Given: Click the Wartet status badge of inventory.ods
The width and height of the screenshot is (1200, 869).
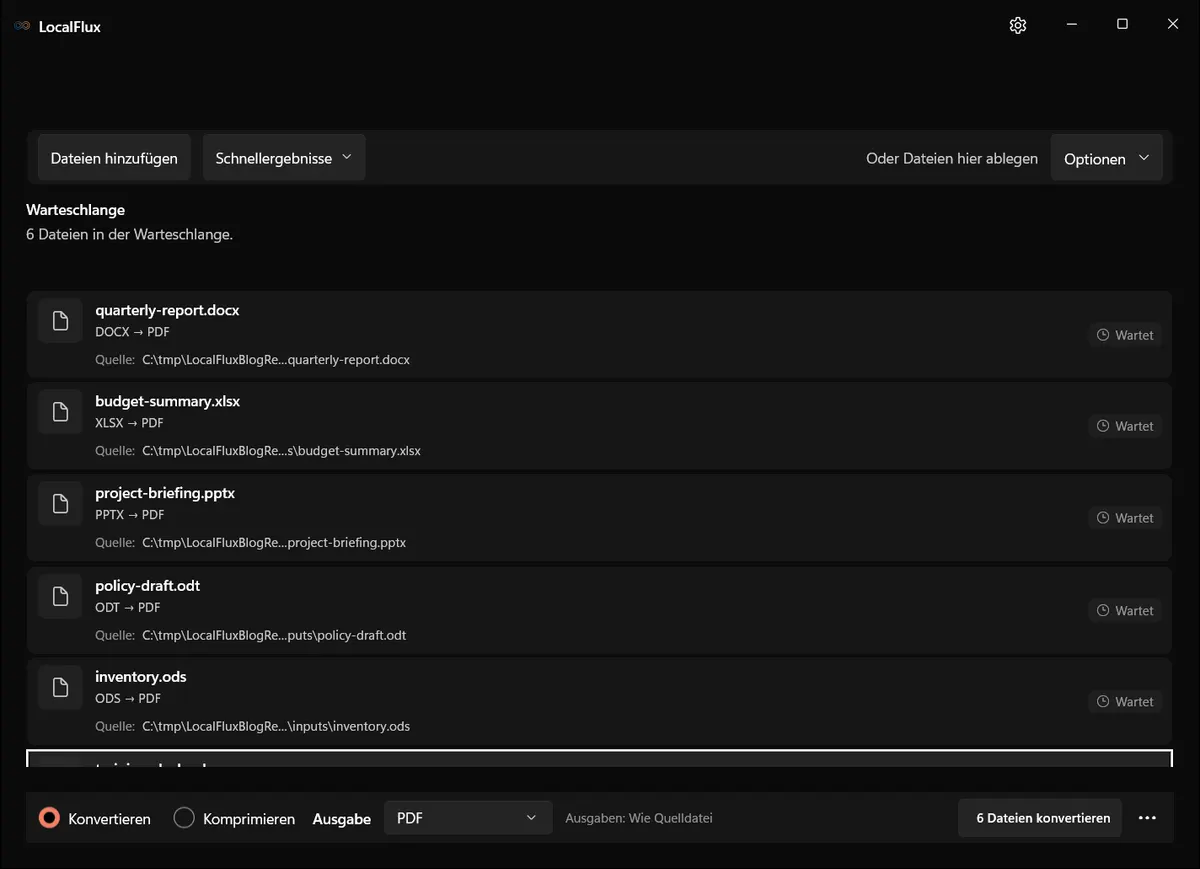Looking at the screenshot, I should click(x=1125, y=702).
